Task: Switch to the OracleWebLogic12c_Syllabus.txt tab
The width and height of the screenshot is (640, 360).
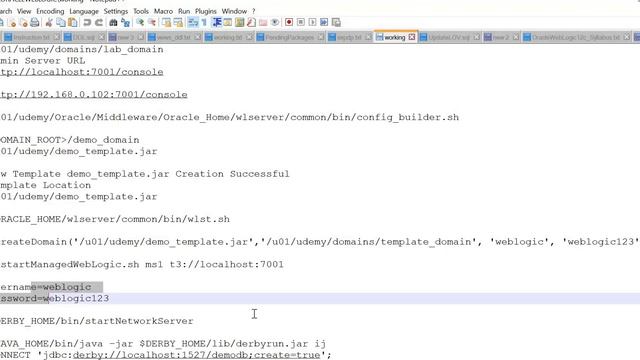Action: click(x=576, y=37)
